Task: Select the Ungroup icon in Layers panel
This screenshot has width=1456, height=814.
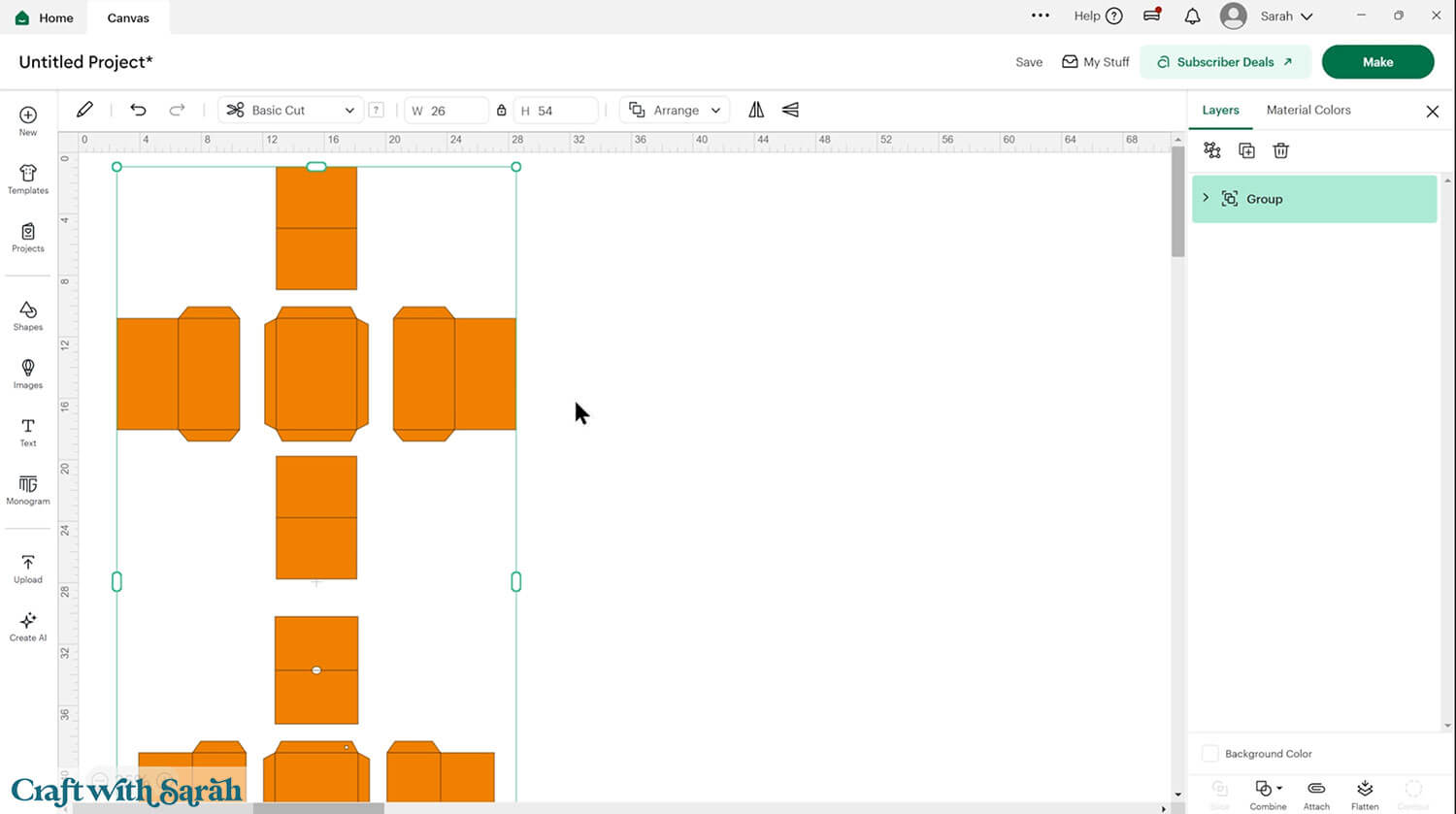Action: 1211,150
